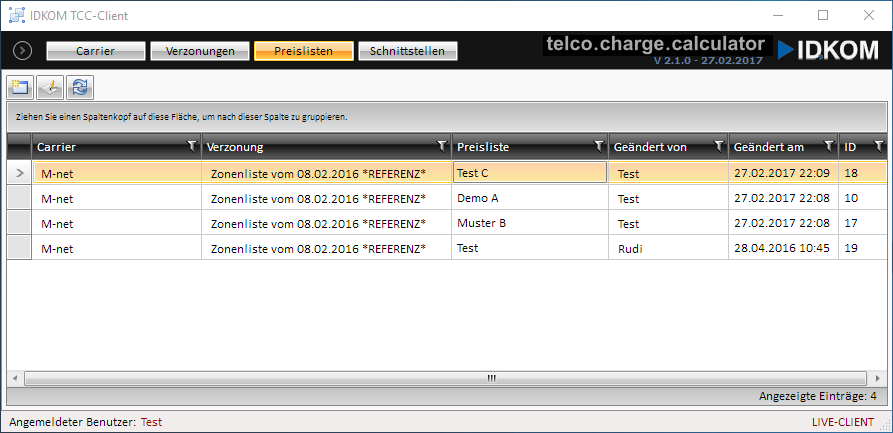The width and height of the screenshot is (893, 433).
Task: Click the row header of the Rudi row
Action: point(19,247)
